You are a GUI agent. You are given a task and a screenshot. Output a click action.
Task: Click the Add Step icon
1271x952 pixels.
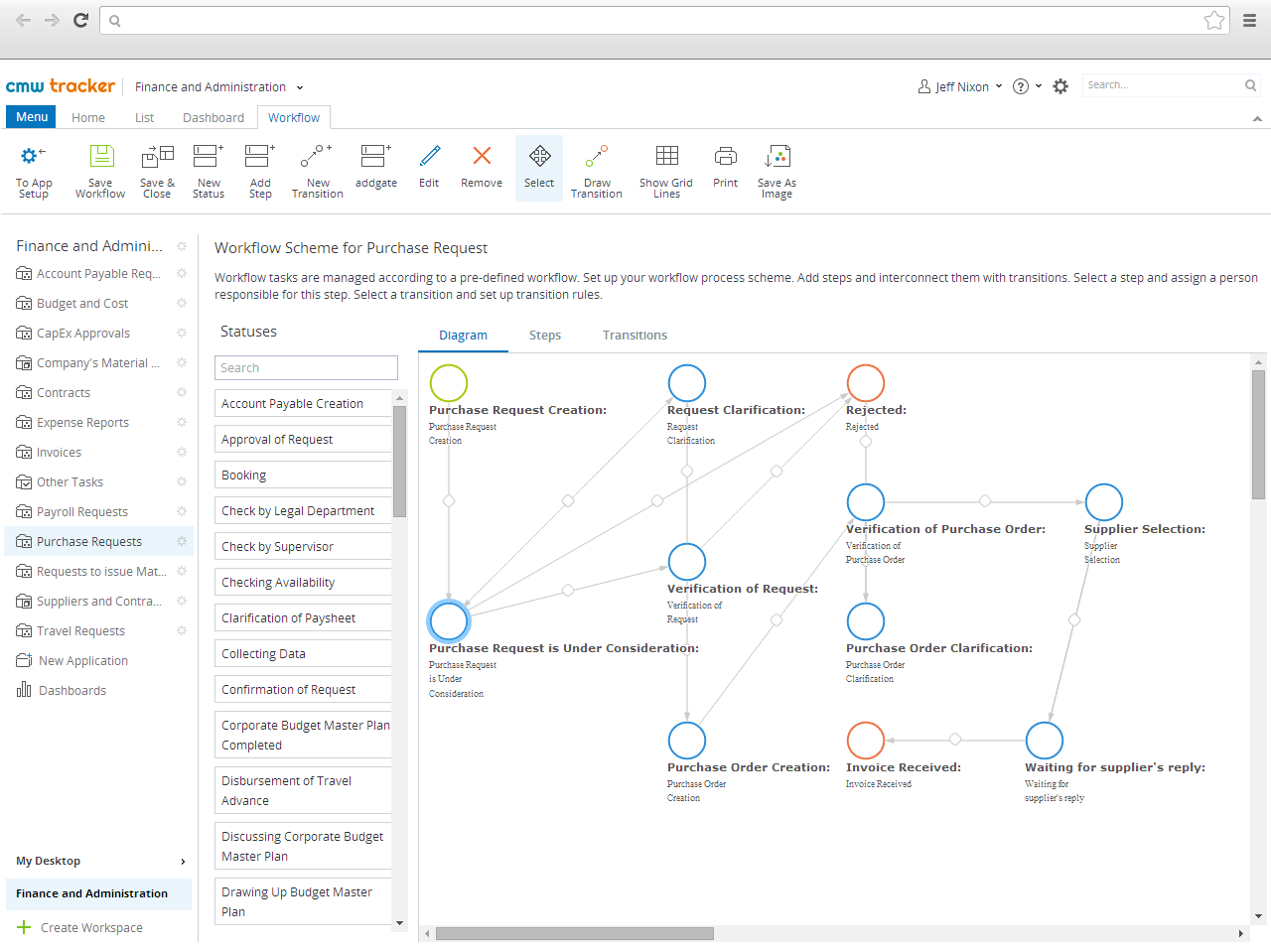259,169
